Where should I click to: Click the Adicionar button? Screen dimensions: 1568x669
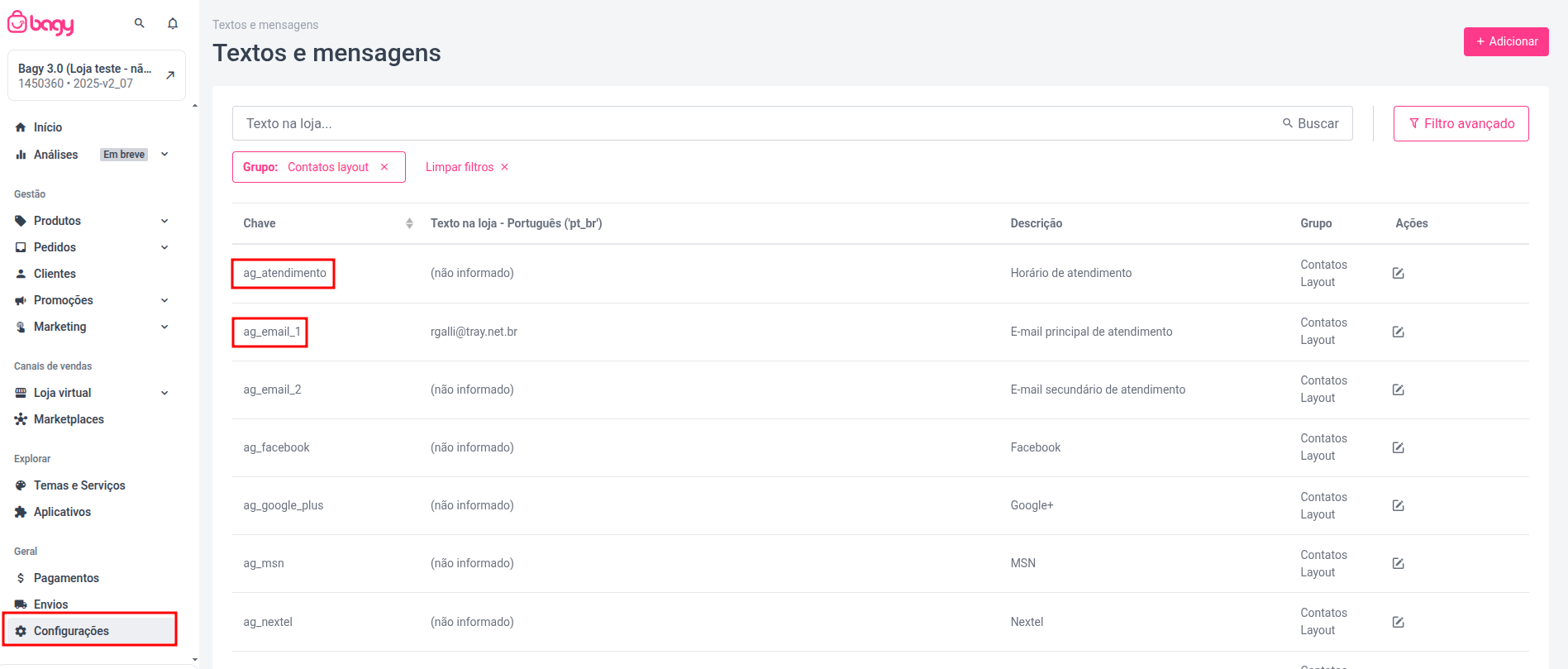(1505, 41)
